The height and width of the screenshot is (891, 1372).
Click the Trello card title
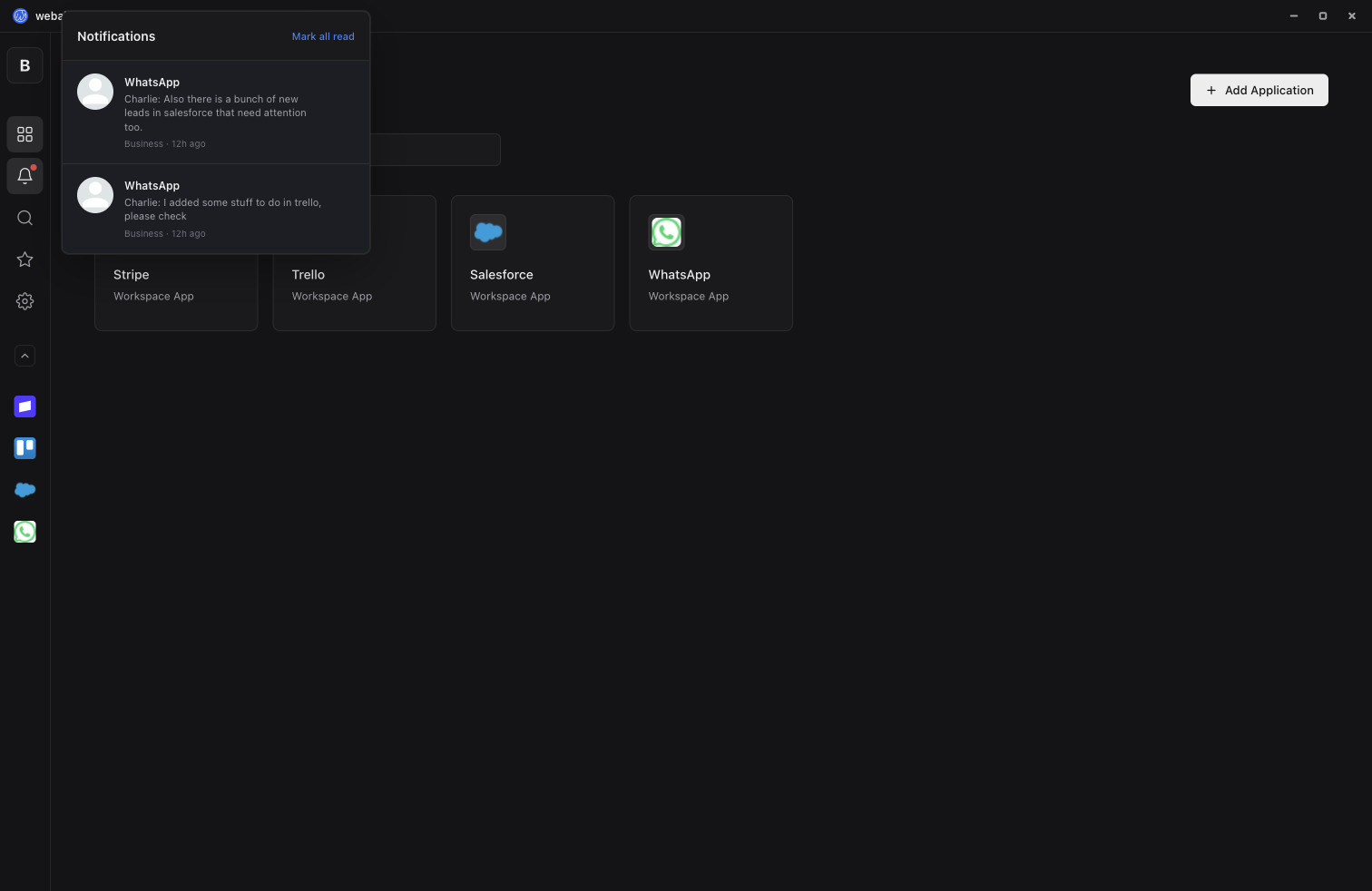point(309,275)
